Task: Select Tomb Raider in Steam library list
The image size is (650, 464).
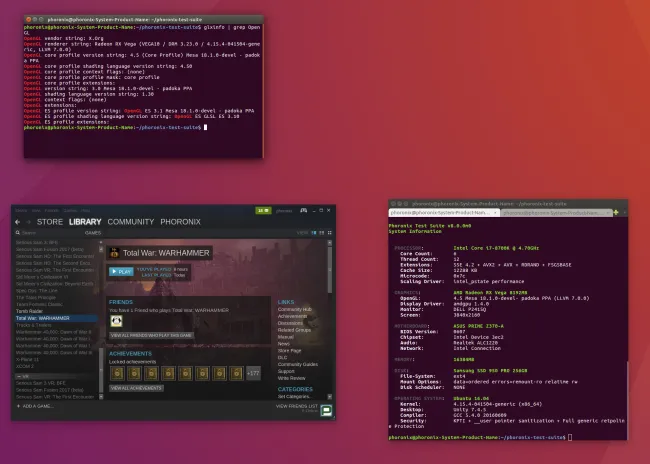Action: [29, 311]
